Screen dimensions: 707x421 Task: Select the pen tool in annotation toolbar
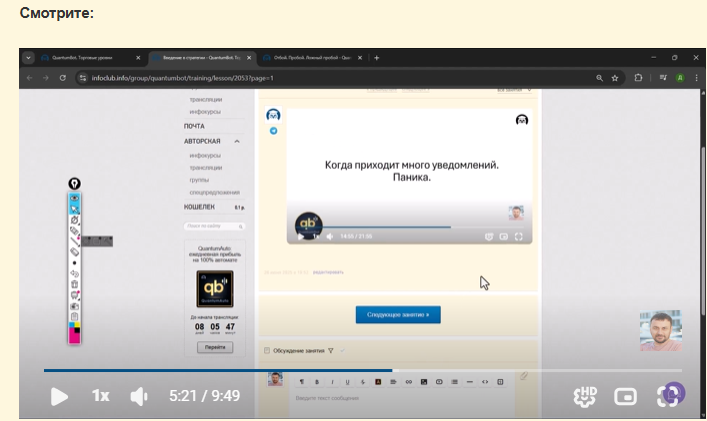[74, 220]
